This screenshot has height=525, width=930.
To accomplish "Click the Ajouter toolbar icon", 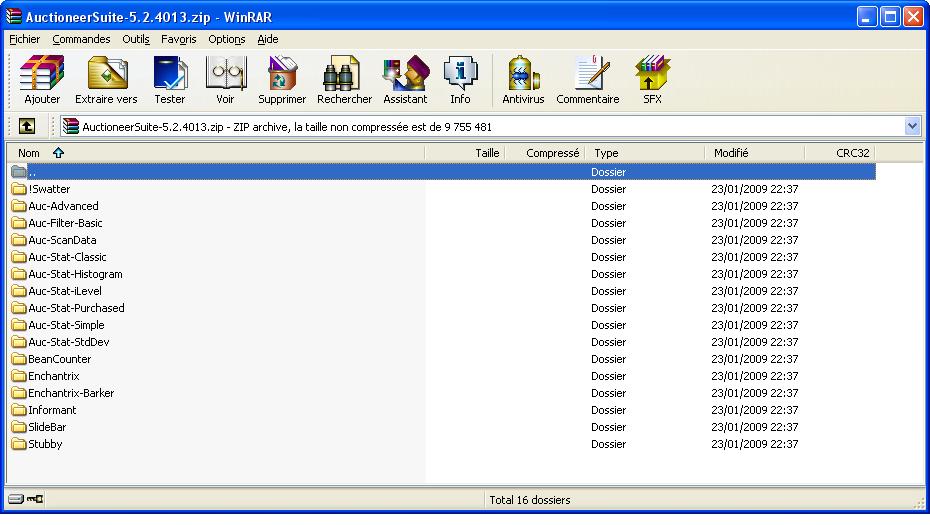I will click(x=42, y=73).
